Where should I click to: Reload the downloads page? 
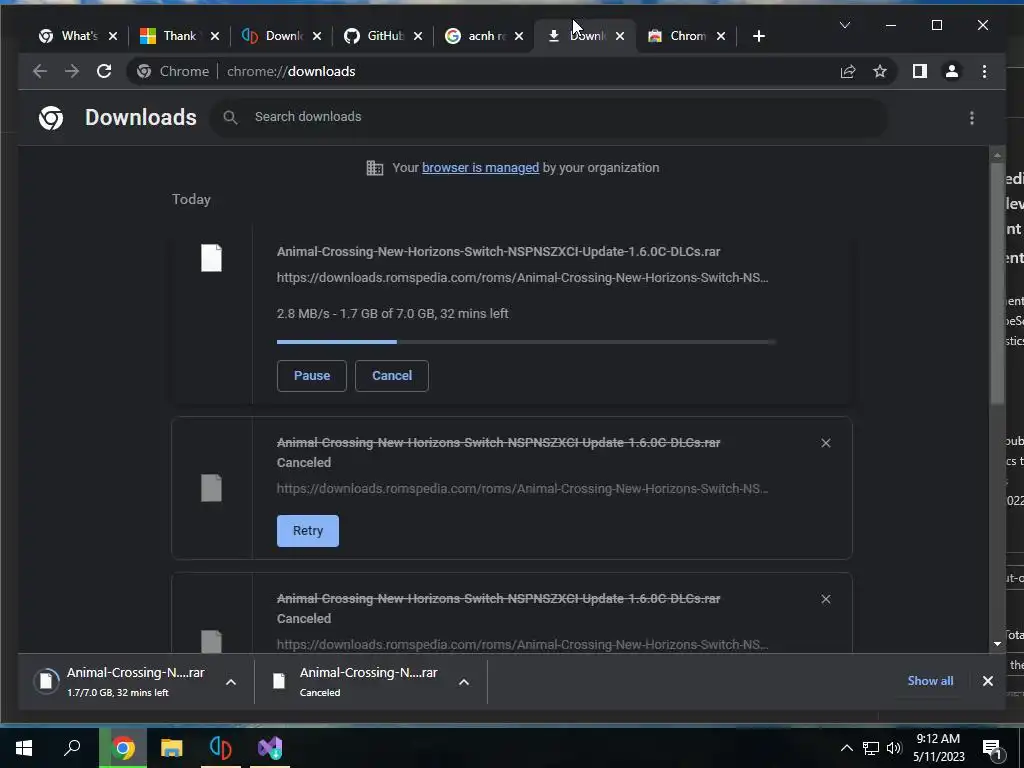[104, 71]
